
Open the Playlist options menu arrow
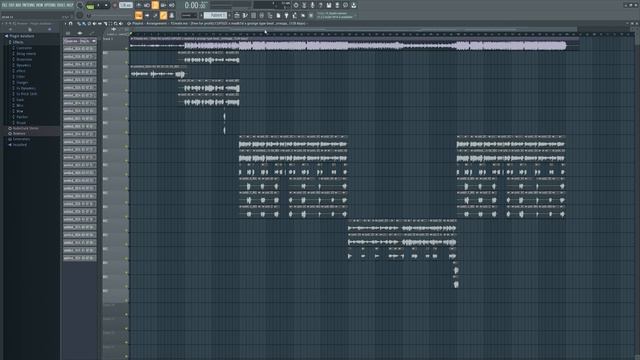coord(66,24)
